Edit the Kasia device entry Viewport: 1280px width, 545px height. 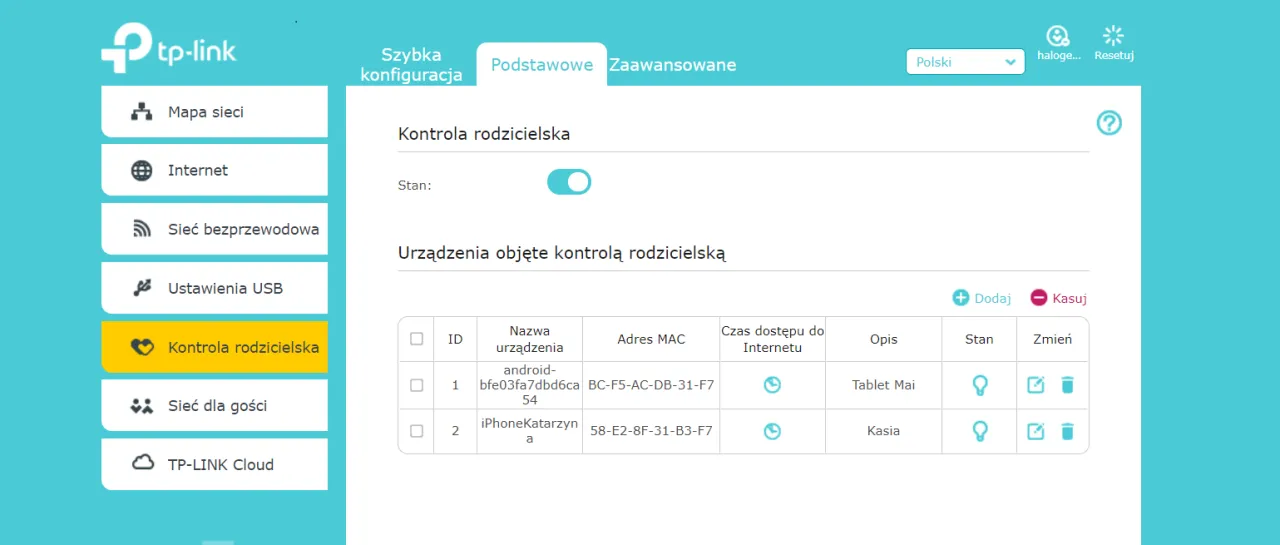pos(1036,431)
